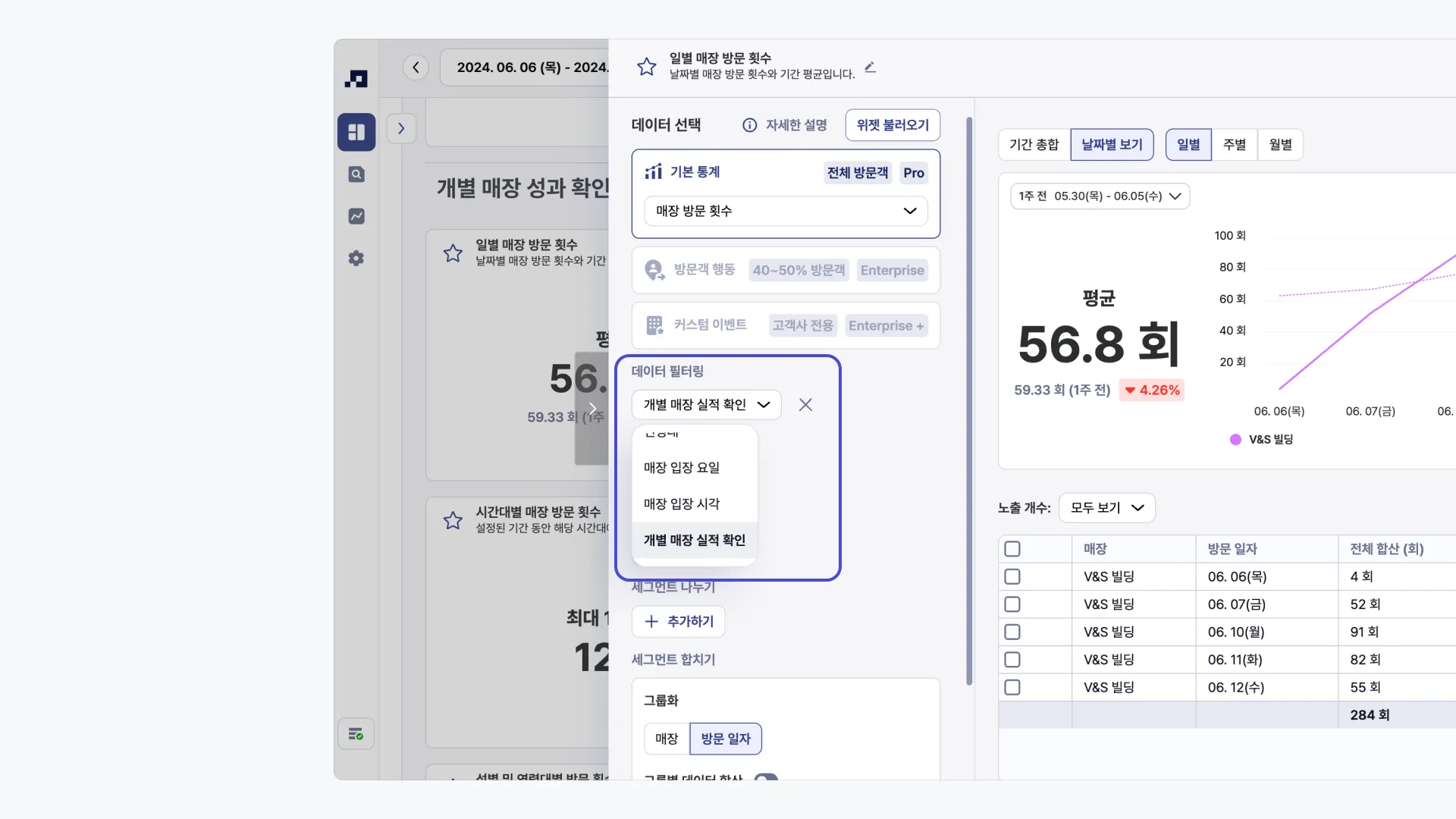The height and width of the screenshot is (819, 1456).
Task: Click the 위젯 불러오기 button
Action: [893, 125]
